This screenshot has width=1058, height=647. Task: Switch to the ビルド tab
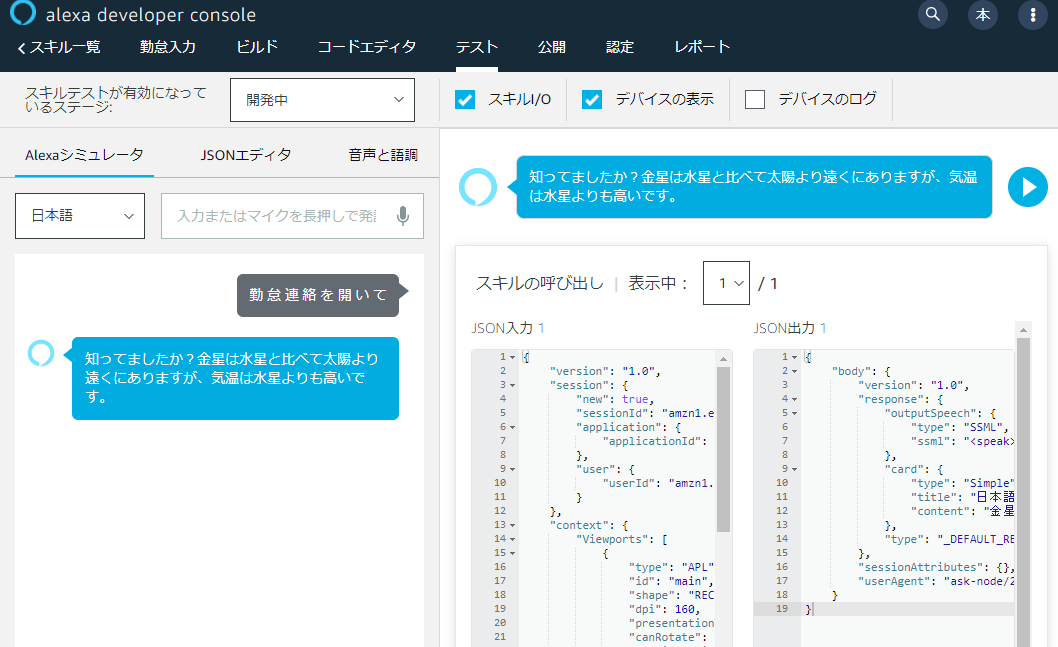257,47
